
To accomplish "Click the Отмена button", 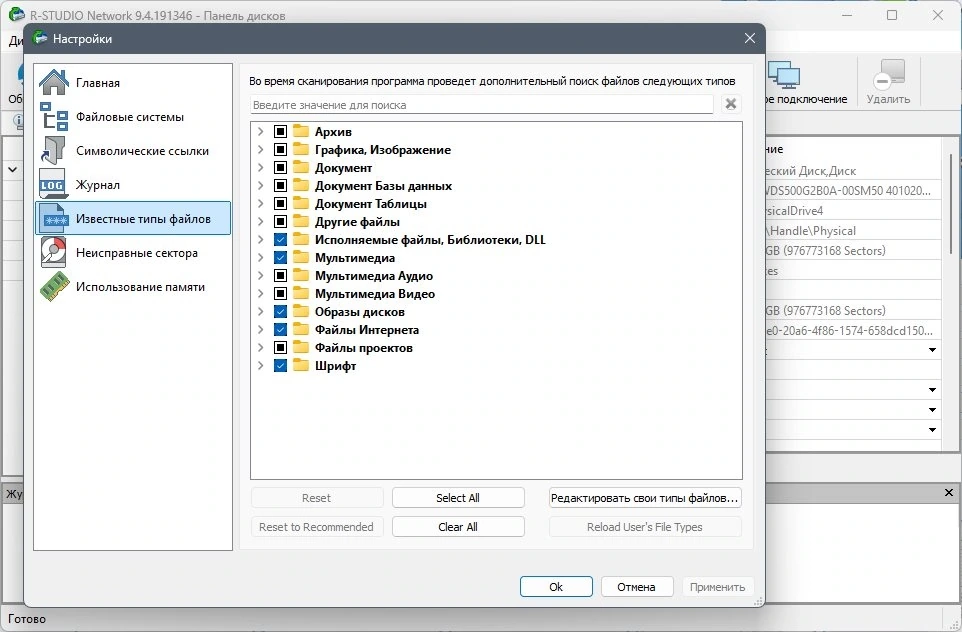I will point(637,587).
